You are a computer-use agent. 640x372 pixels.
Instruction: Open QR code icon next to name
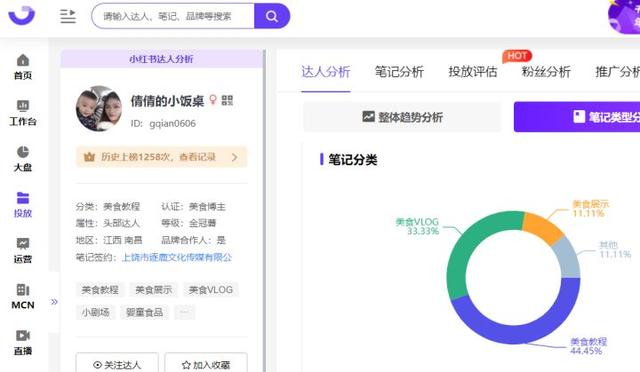(227, 100)
